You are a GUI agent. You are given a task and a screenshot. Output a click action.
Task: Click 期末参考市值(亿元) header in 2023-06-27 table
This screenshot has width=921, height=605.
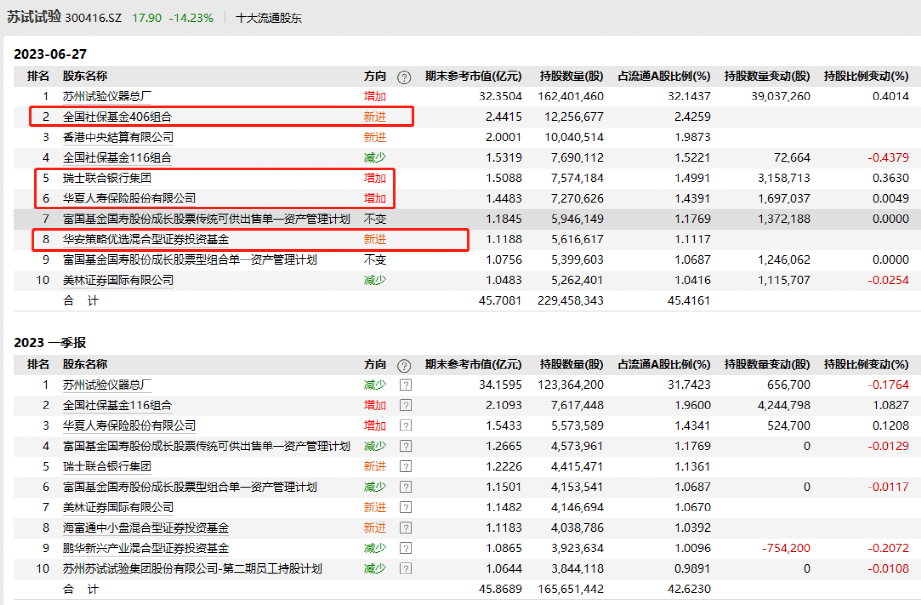[473, 76]
